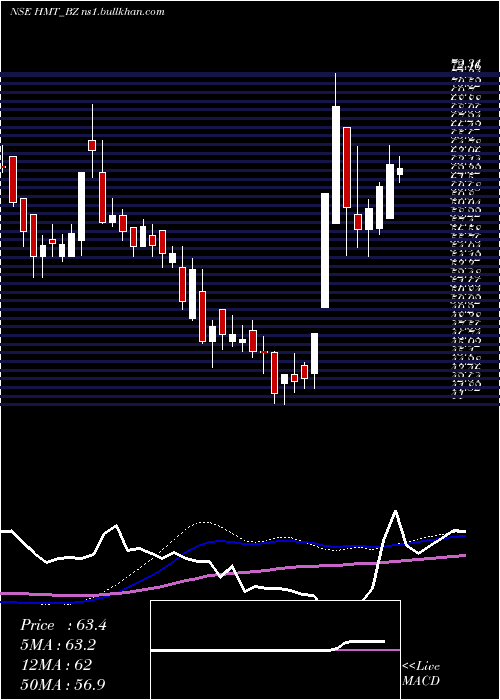Viewport: 500px width, 700px height.
Task: Click the '50MA : 56.9' reading
Action: click(x=63, y=684)
